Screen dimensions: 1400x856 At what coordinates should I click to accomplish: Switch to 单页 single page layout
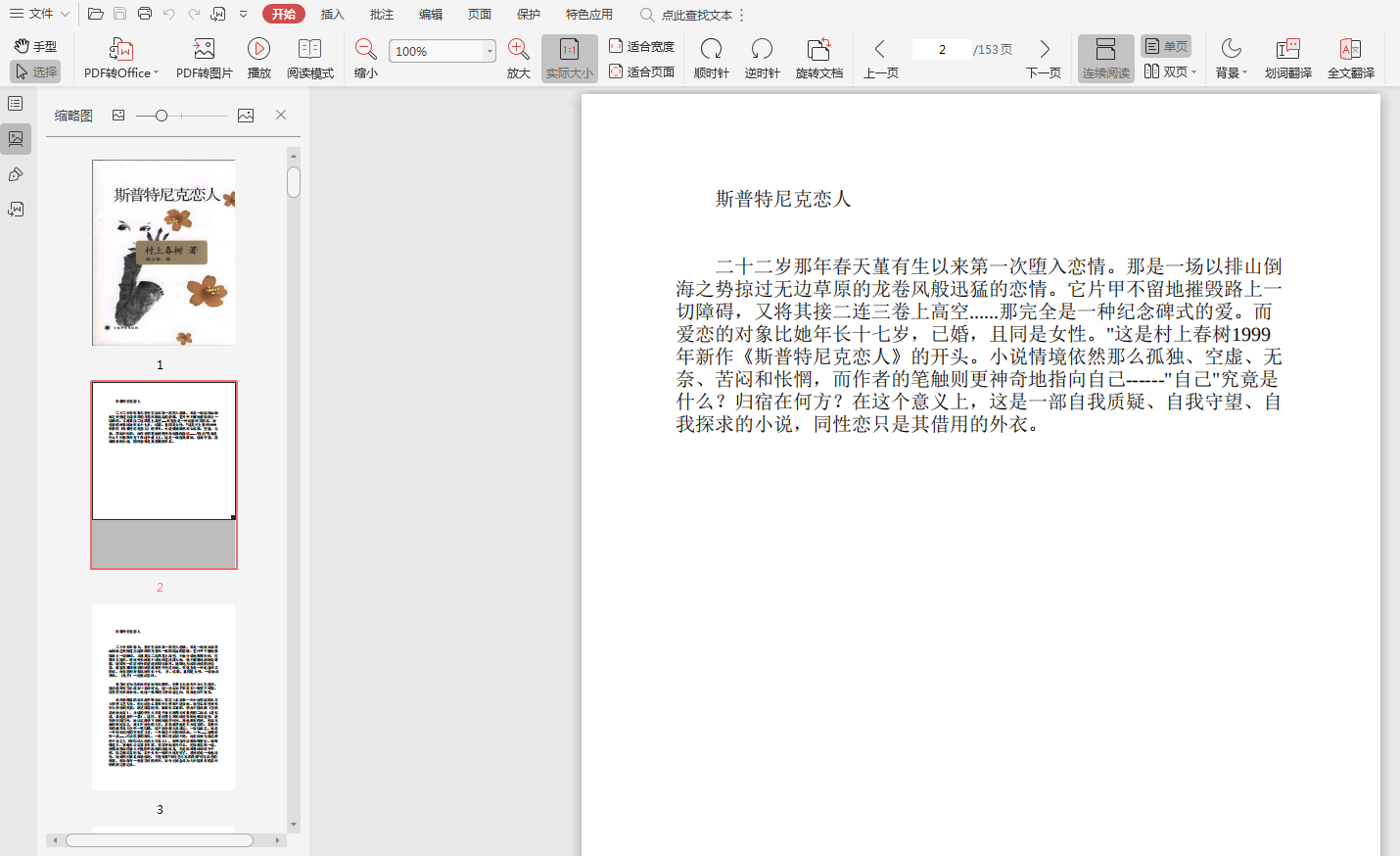click(x=1166, y=46)
